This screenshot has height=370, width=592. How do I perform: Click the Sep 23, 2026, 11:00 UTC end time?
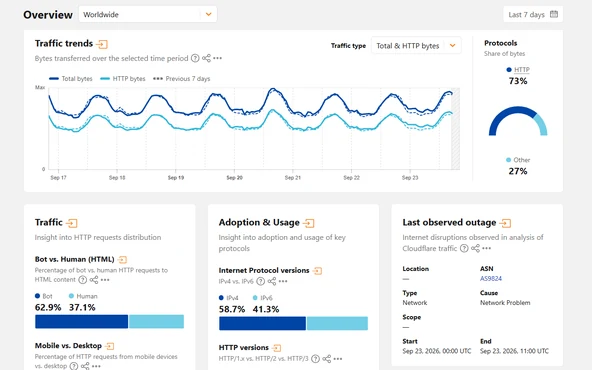[x=514, y=351]
